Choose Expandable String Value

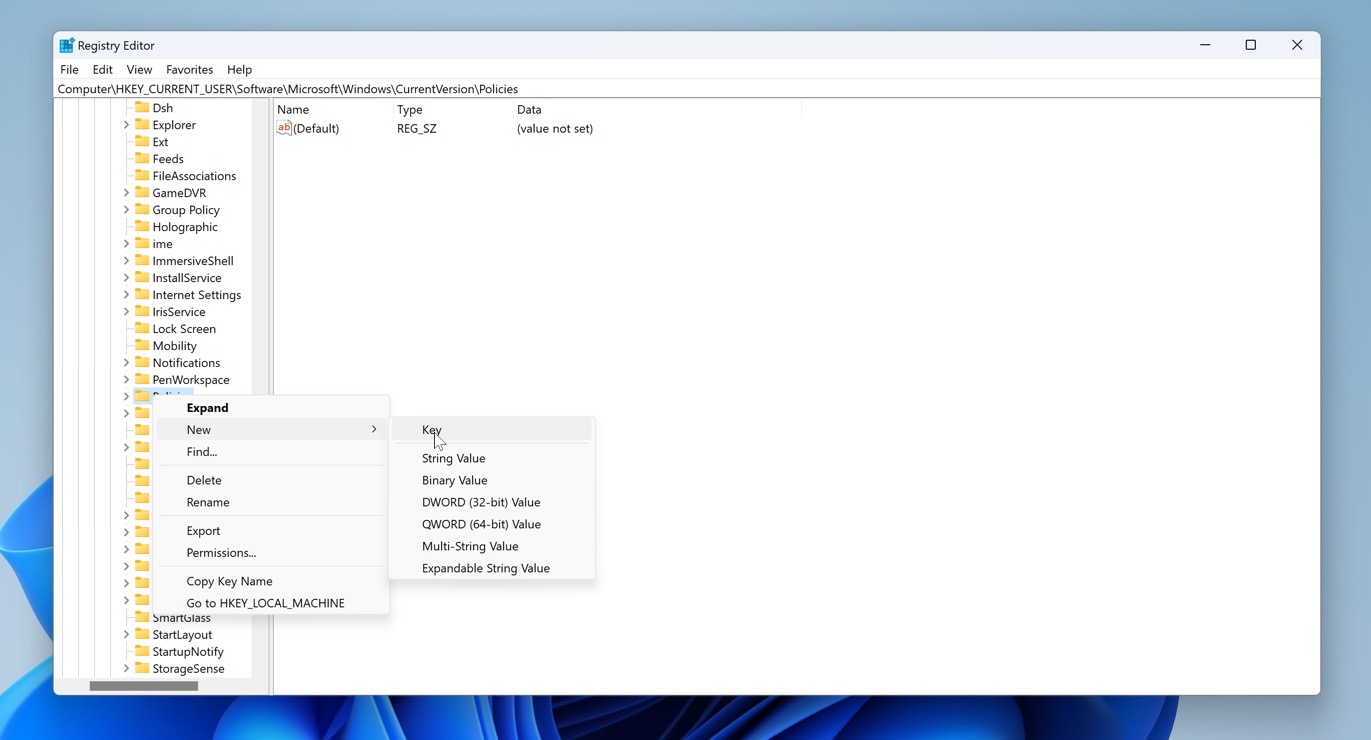point(492,568)
